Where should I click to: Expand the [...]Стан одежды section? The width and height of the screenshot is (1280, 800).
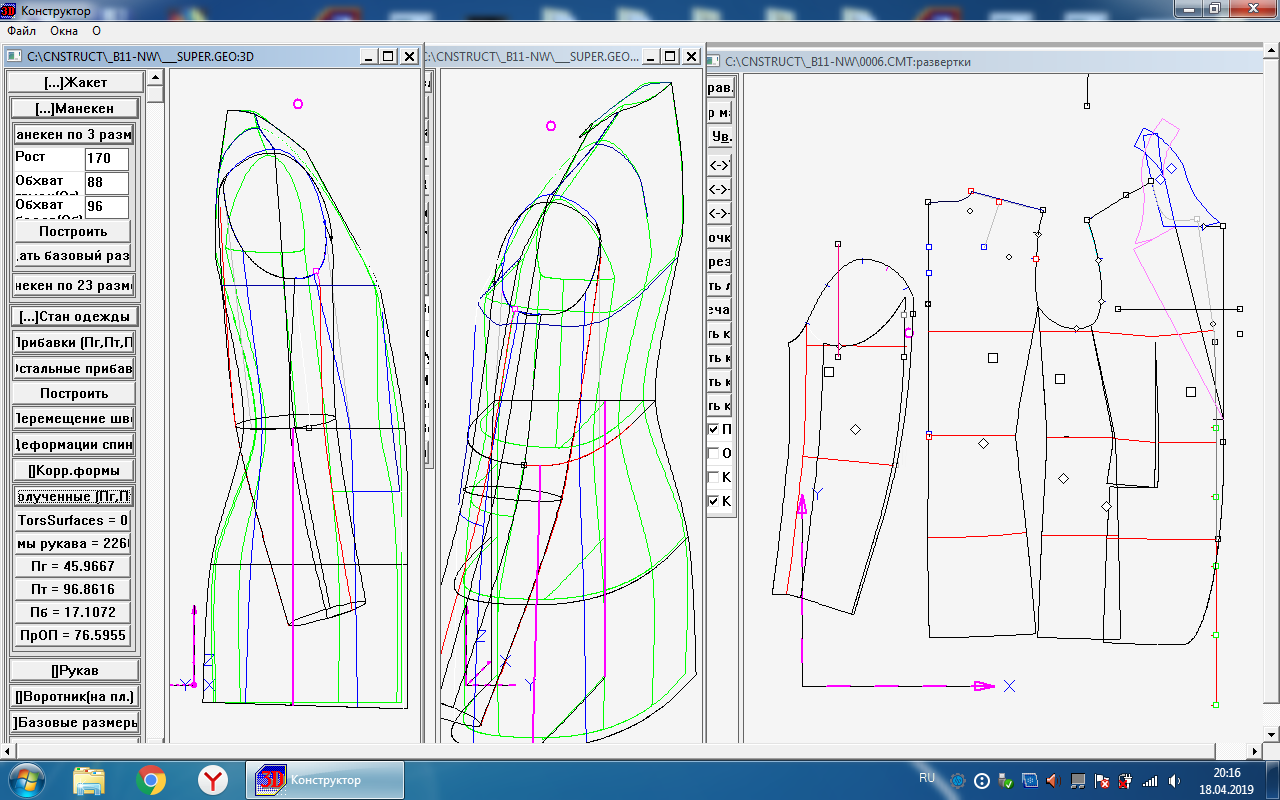pos(74,316)
